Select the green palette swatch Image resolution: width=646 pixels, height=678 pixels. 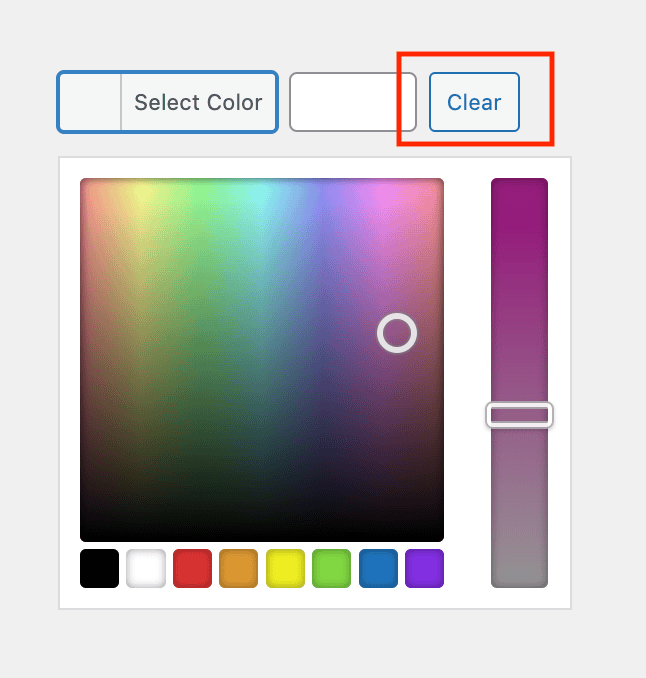coord(332,568)
